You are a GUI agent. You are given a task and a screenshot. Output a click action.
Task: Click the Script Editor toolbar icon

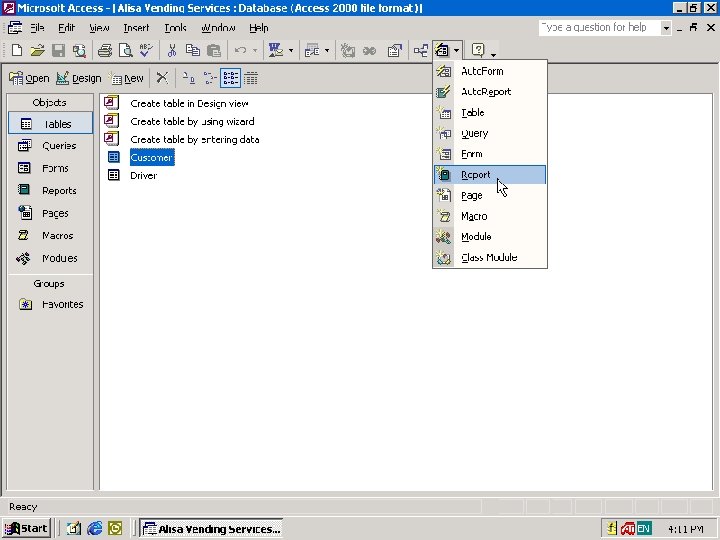pyautogui.click(x=370, y=50)
